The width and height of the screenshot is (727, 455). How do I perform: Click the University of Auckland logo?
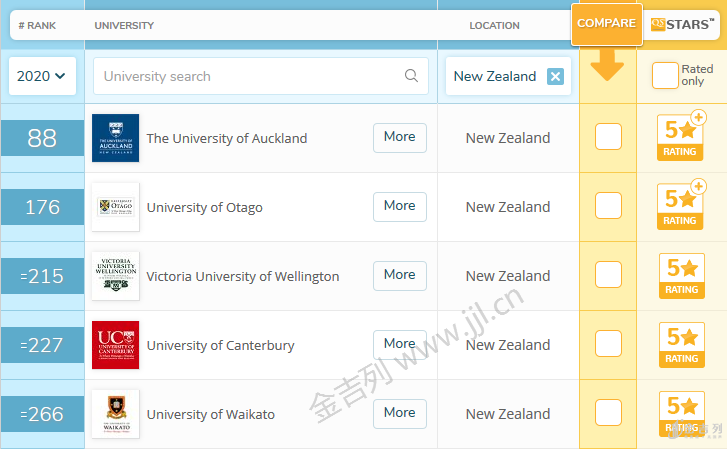click(x=115, y=138)
